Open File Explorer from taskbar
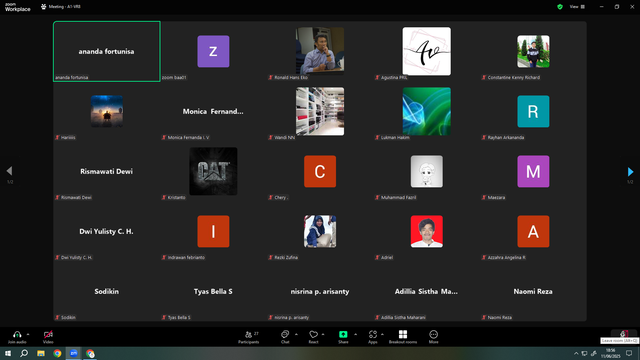The height and width of the screenshot is (360, 640). [x=41, y=353]
